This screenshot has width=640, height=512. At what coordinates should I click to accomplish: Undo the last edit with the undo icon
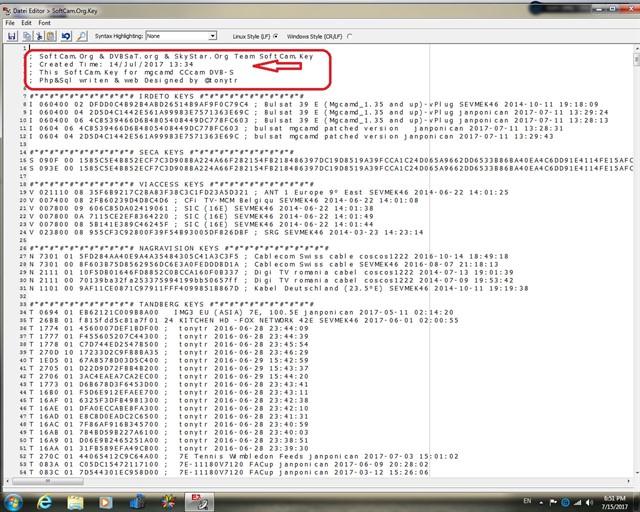click(66, 36)
